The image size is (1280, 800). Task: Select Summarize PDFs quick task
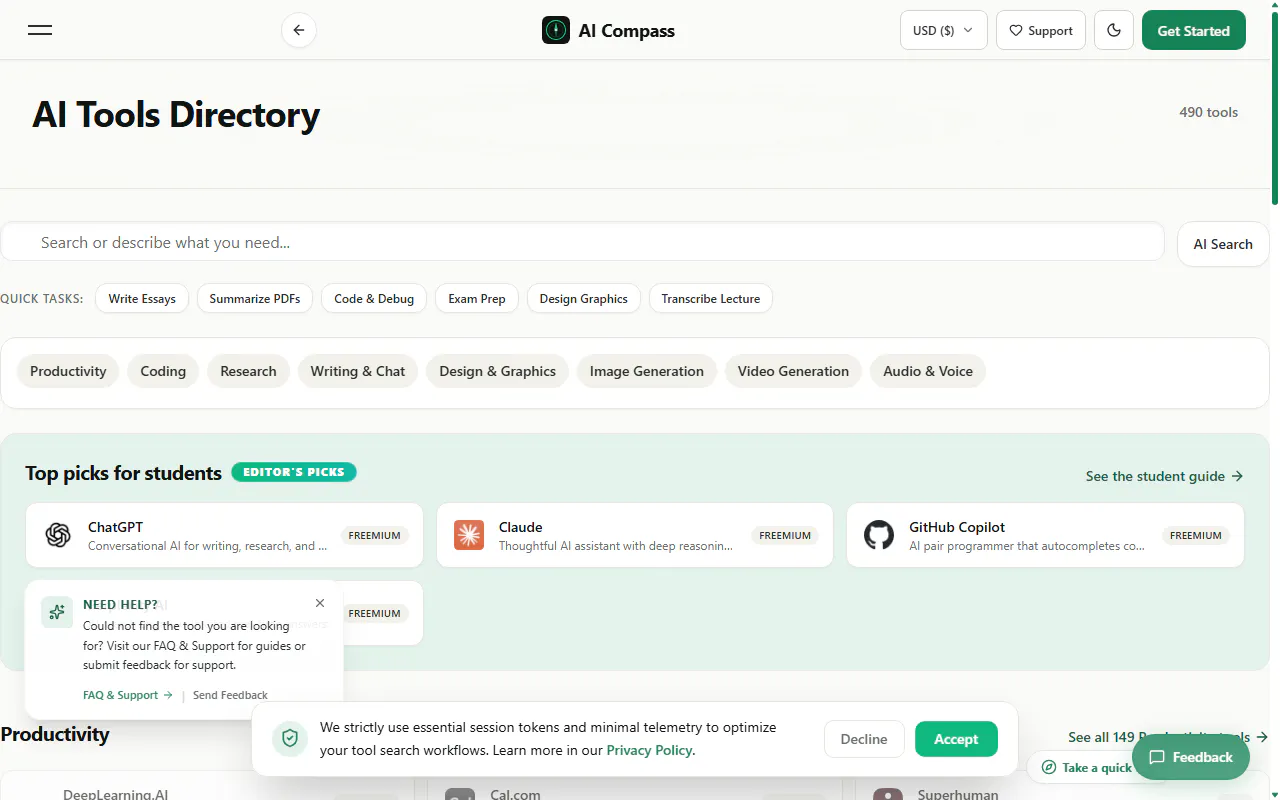click(x=255, y=298)
